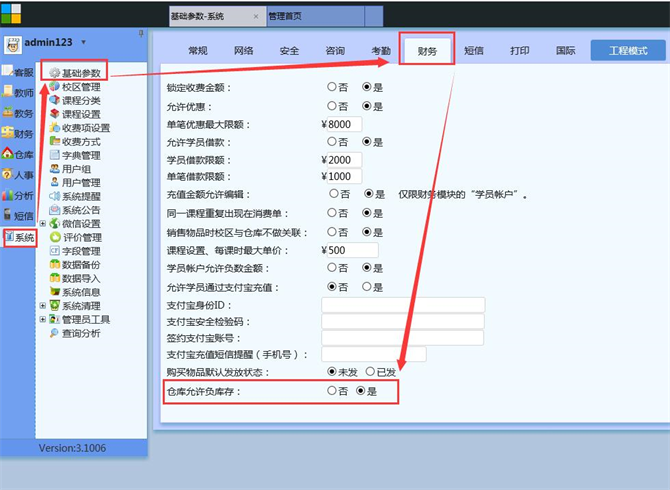Select the 系统 sidebar module
The image size is (670, 490).
(20, 237)
